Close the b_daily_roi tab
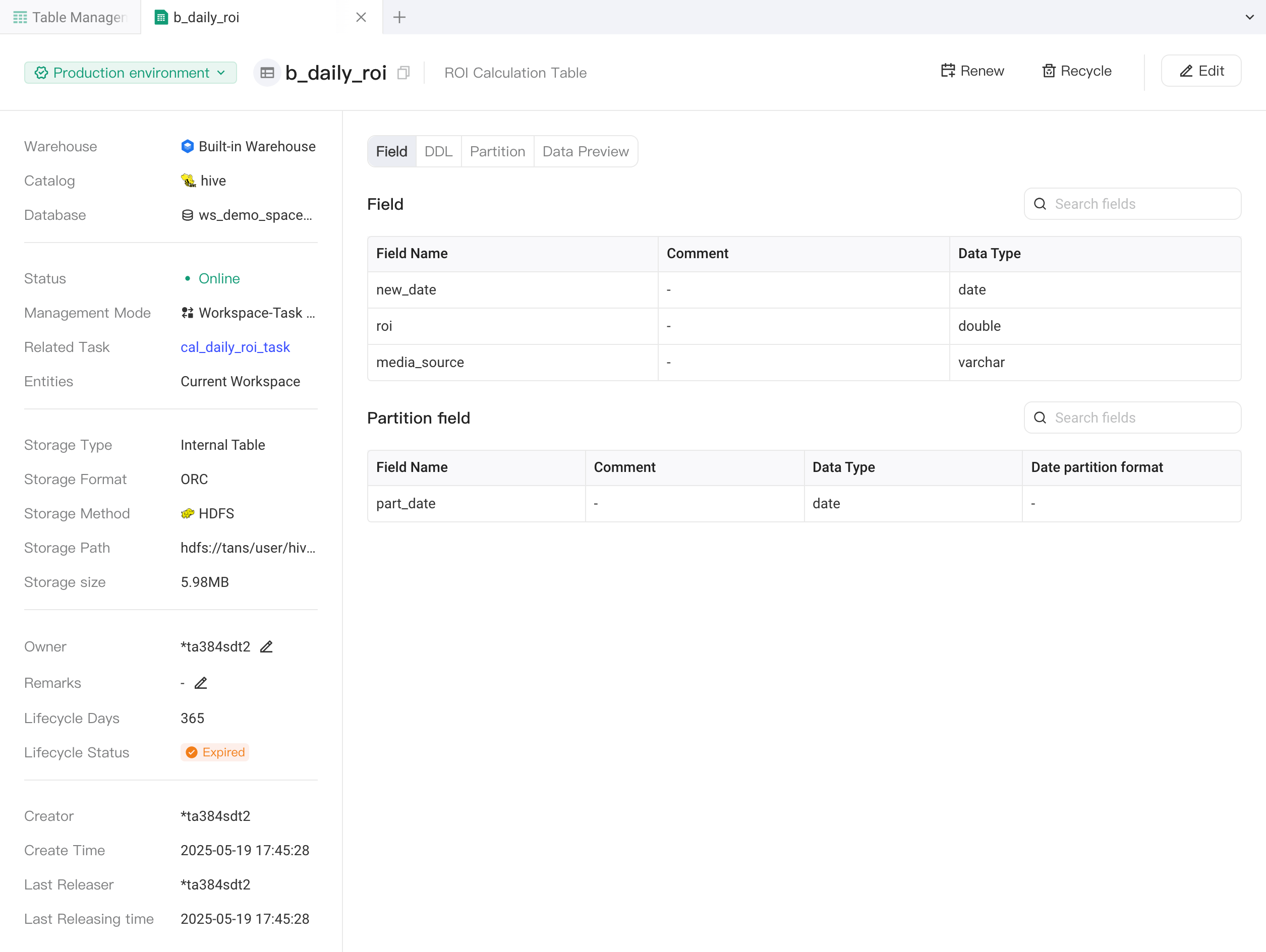The height and width of the screenshot is (952, 1266). (361, 17)
